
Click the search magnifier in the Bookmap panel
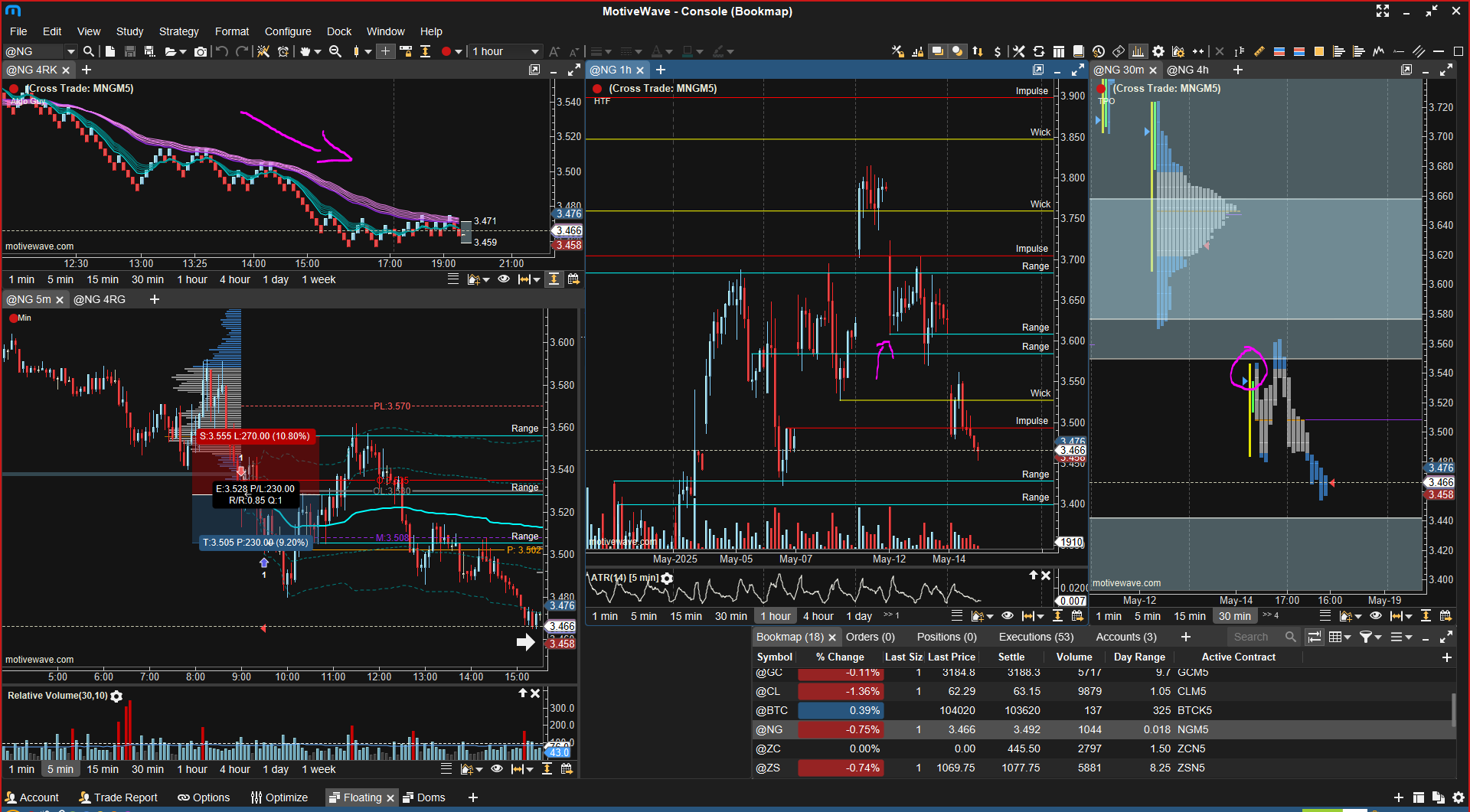[x=1291, y=637]
